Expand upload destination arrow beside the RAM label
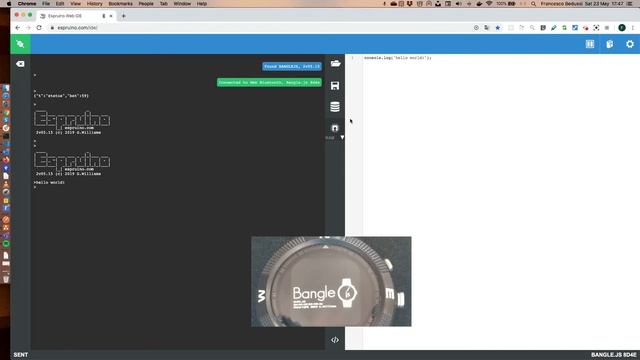The width and height of the screenshot is (640, 360). pyautogui.click(x=342, y=138)
